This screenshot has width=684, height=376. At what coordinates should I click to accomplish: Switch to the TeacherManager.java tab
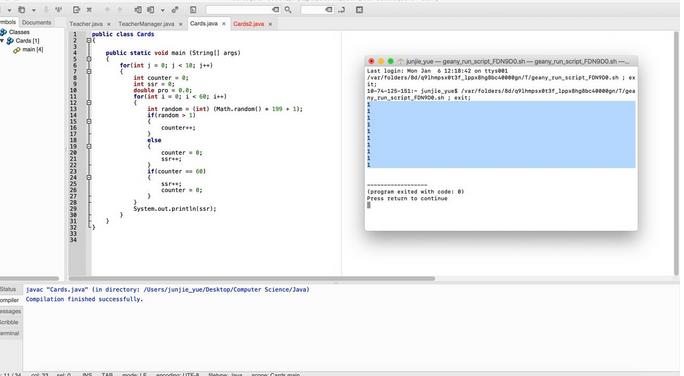(146, 24)
